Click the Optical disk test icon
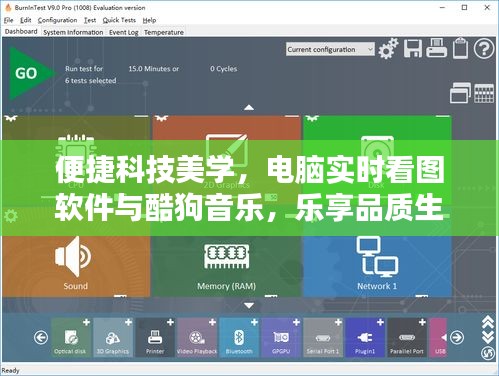The height and width of the screenshot is (376, 499). click(x=71, y=338)
